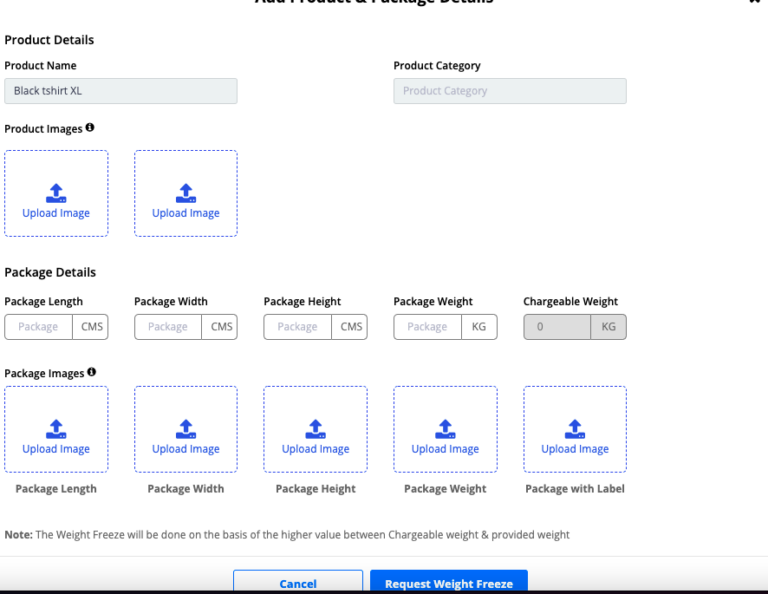Focus the Package Length input
This screenshot has width=768, height=594.
[x=38, y=327]
